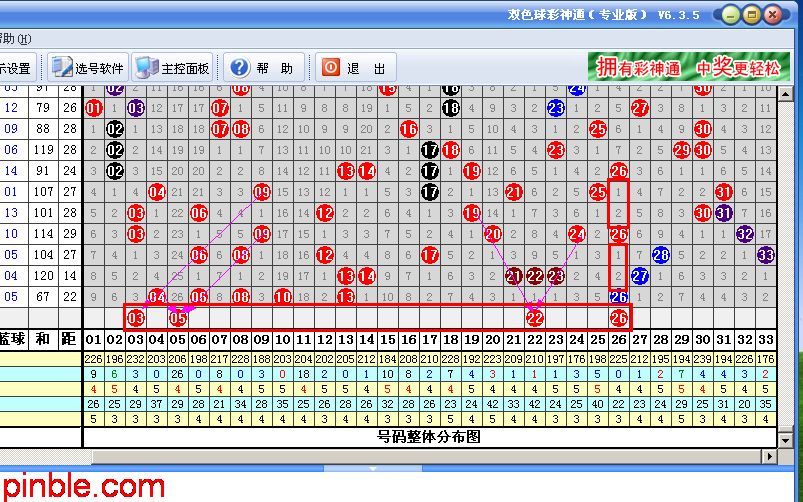Click black ball 02 in row with sum 88

click(115, 129)
